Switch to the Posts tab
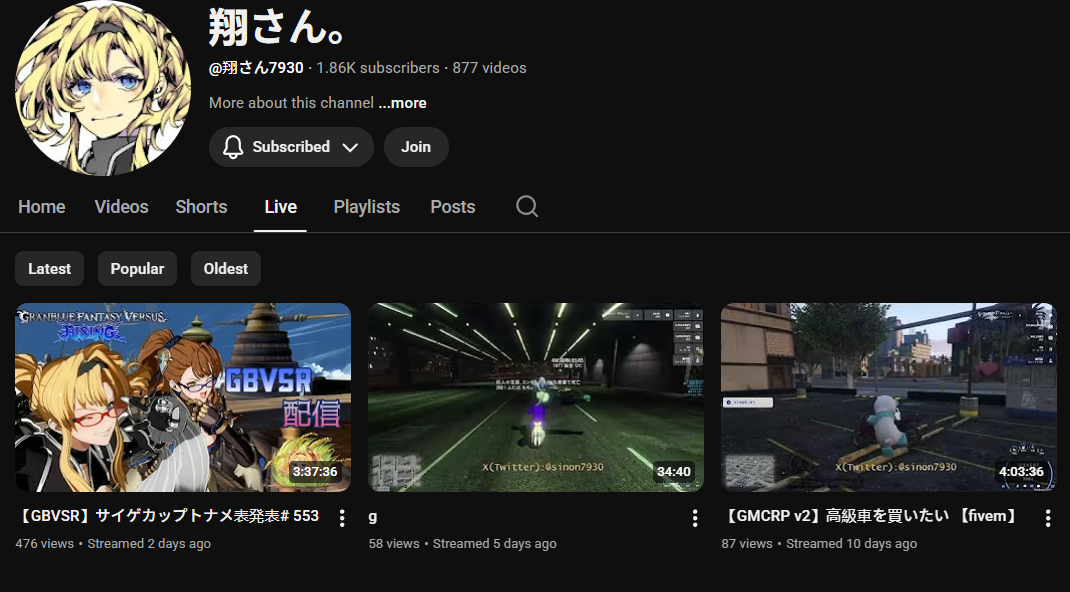Image resolution: width=1070 pixels, height=592 pixels. (x=452, y=207)
